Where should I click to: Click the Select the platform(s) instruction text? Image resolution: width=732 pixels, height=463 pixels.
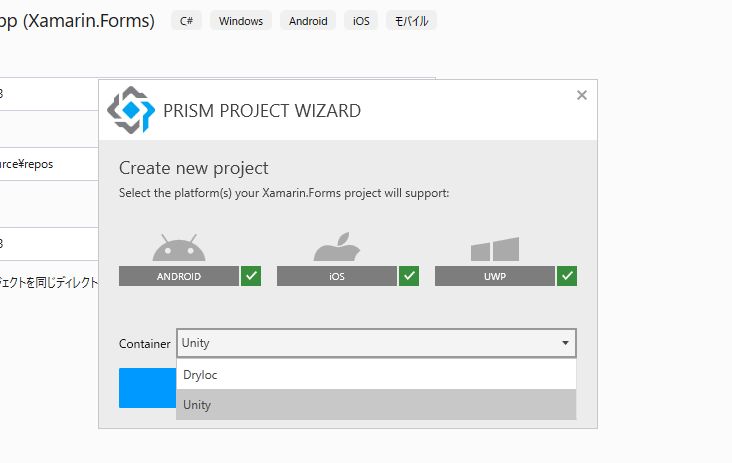click(x=284, y=193)
